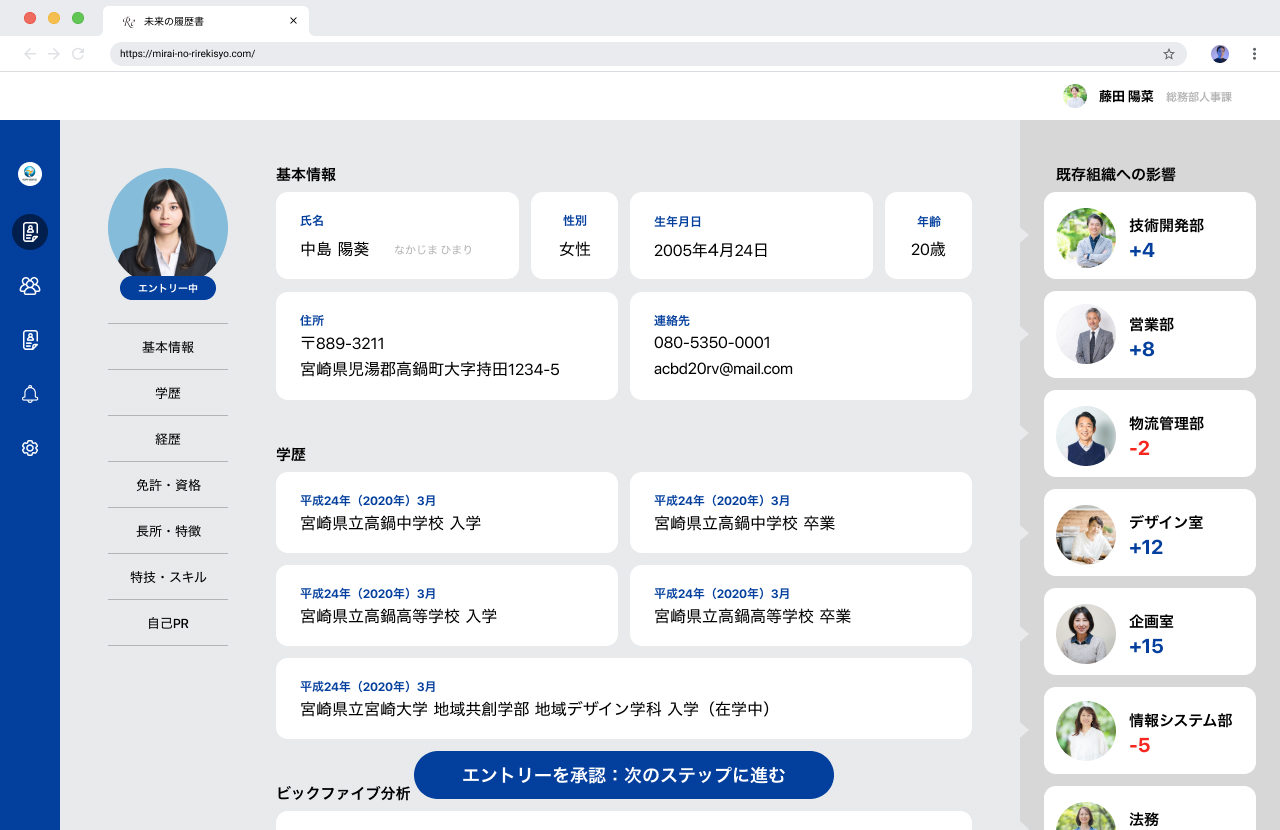Select the デザイン室 +12 department card

[1149, 532]
